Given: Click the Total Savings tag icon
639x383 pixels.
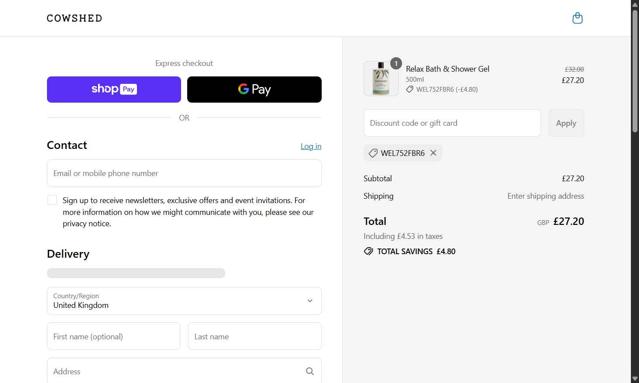Looking at the screenshot, I should click(368, 251).
